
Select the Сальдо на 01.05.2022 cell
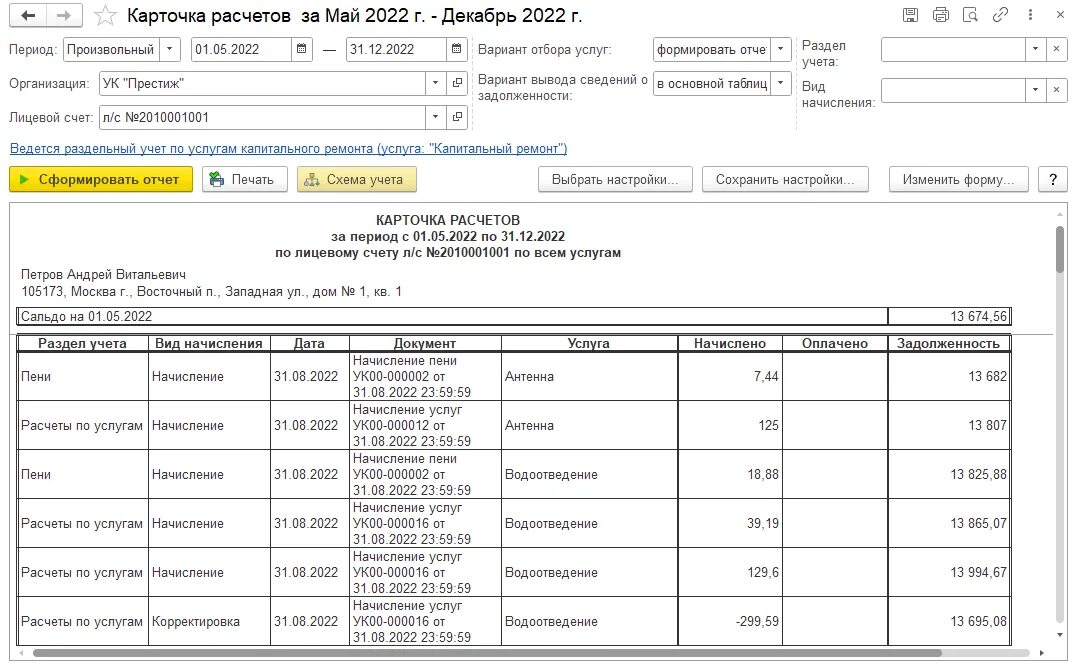452,317
